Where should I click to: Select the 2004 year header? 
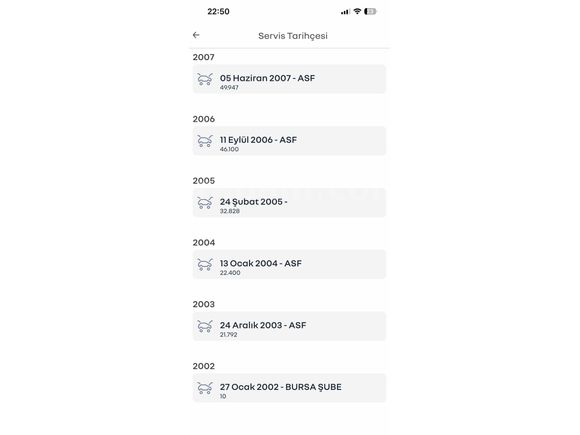click(x=203, y=242)
